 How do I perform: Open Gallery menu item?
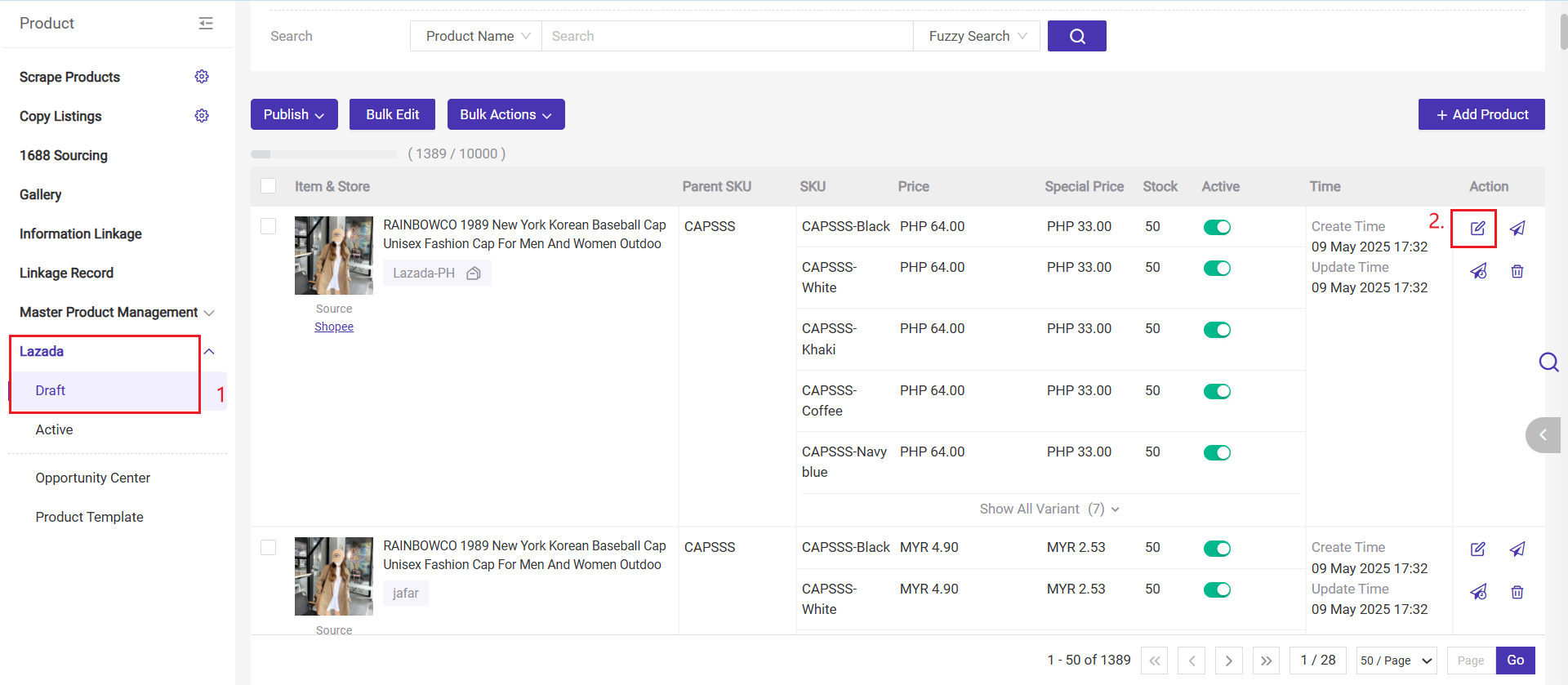(x=40, y=194)
